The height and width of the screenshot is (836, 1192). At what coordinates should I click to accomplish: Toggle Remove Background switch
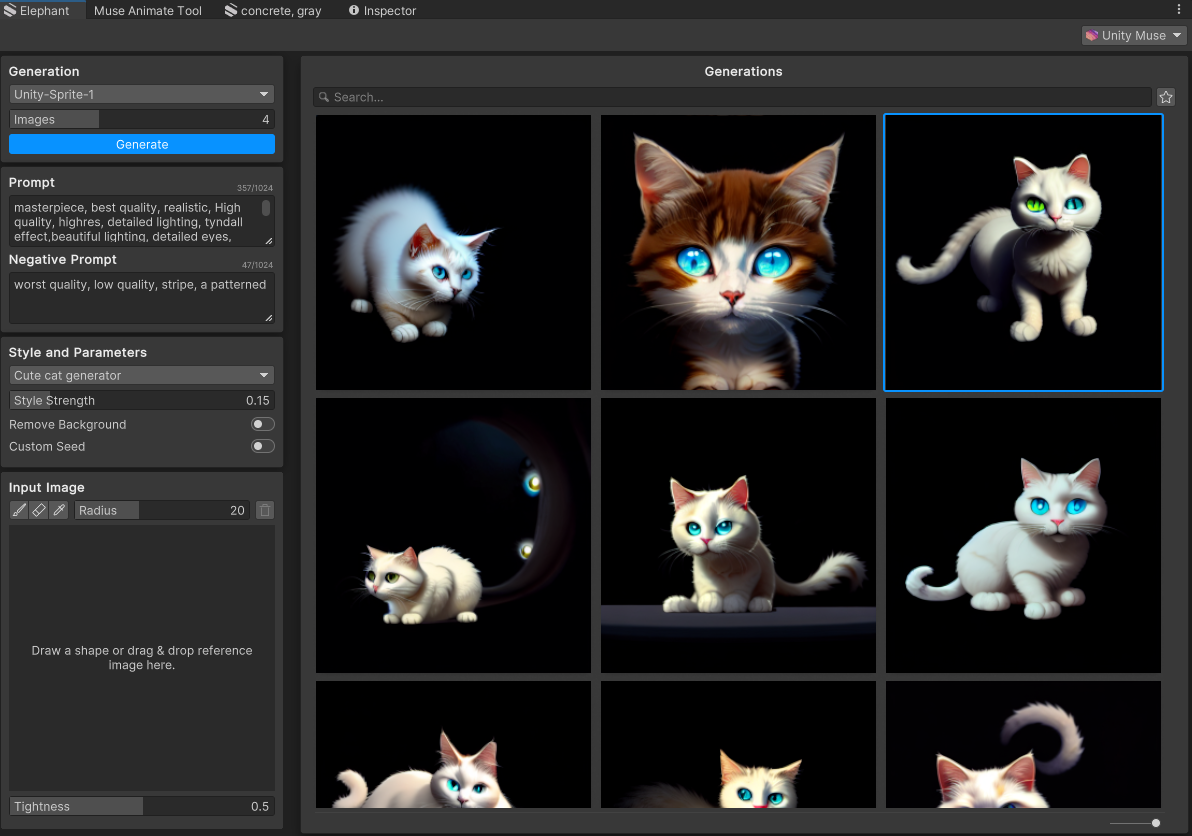[x=262, y=424]
